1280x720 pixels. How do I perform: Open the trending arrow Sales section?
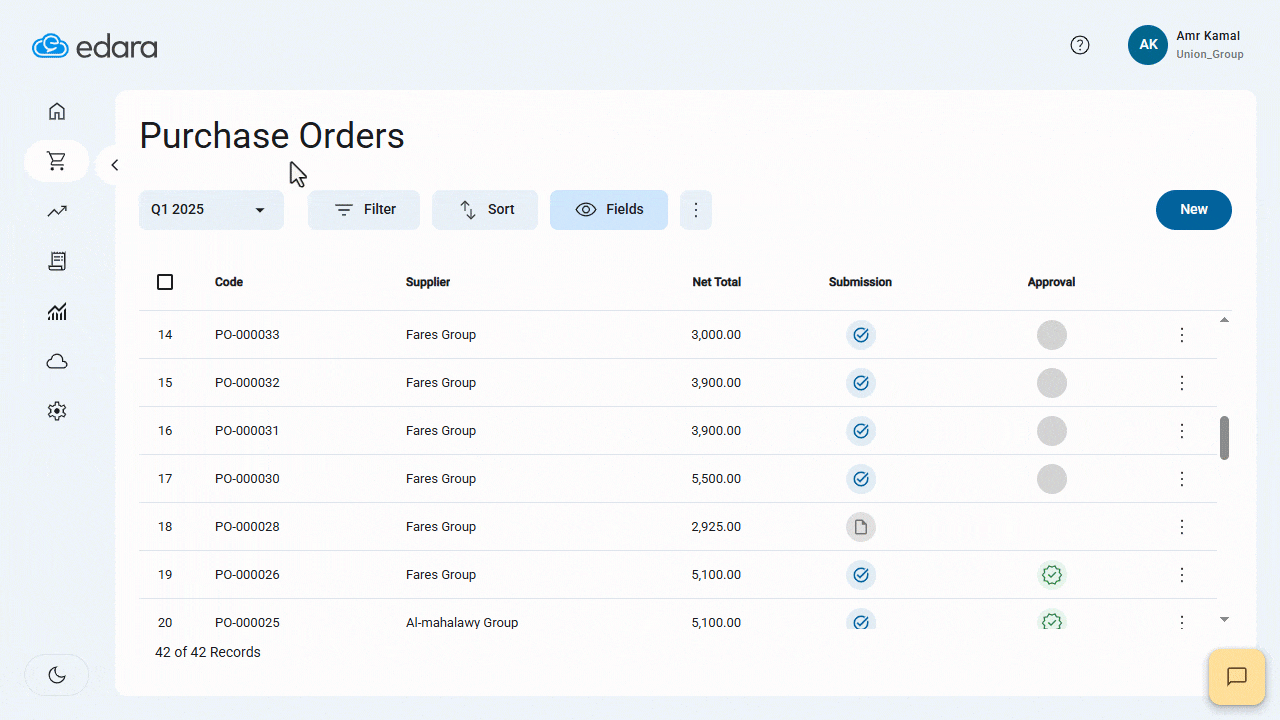tap(57, 211)
